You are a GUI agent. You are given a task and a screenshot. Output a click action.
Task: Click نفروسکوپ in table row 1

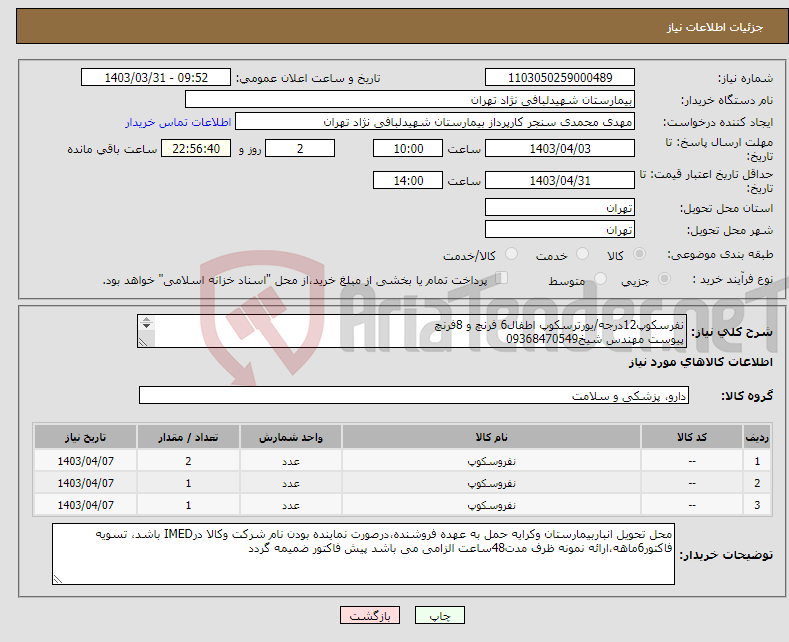[491, 461]
